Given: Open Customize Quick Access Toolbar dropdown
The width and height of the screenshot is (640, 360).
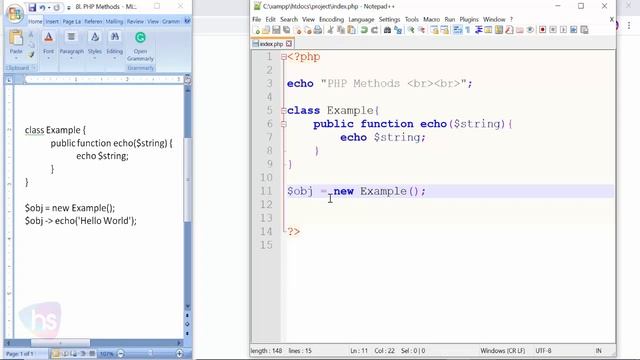Looking at the screenshot, I should point(69,8).
